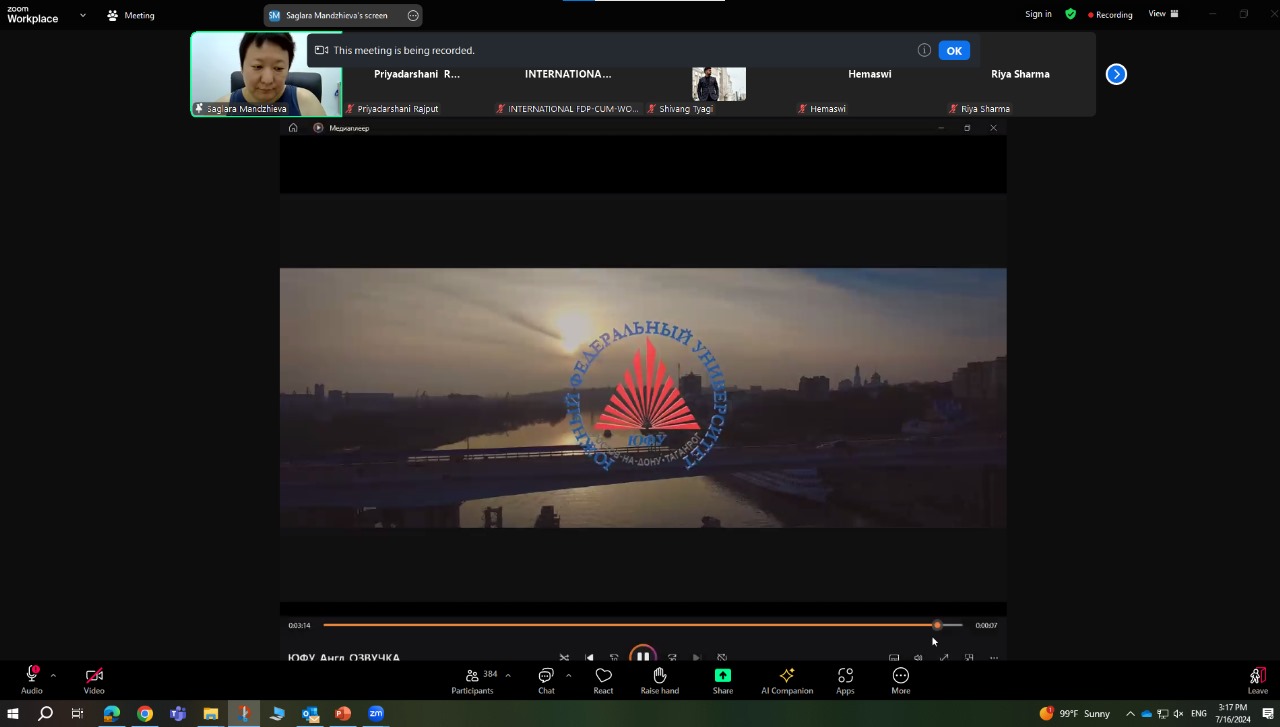The image size is (1280, 727).
Task: Expand the Participants options chevron
Action: coord(508,675)
